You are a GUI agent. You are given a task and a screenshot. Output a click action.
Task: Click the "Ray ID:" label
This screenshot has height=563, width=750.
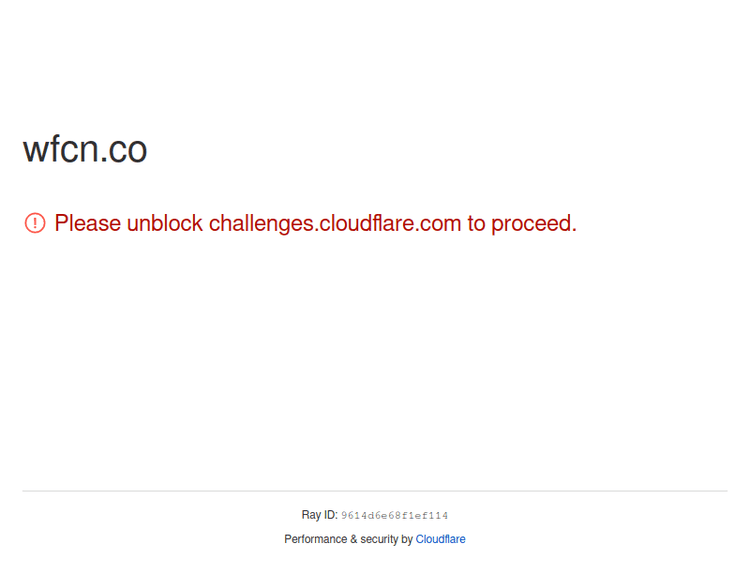(x=319, y=515)
